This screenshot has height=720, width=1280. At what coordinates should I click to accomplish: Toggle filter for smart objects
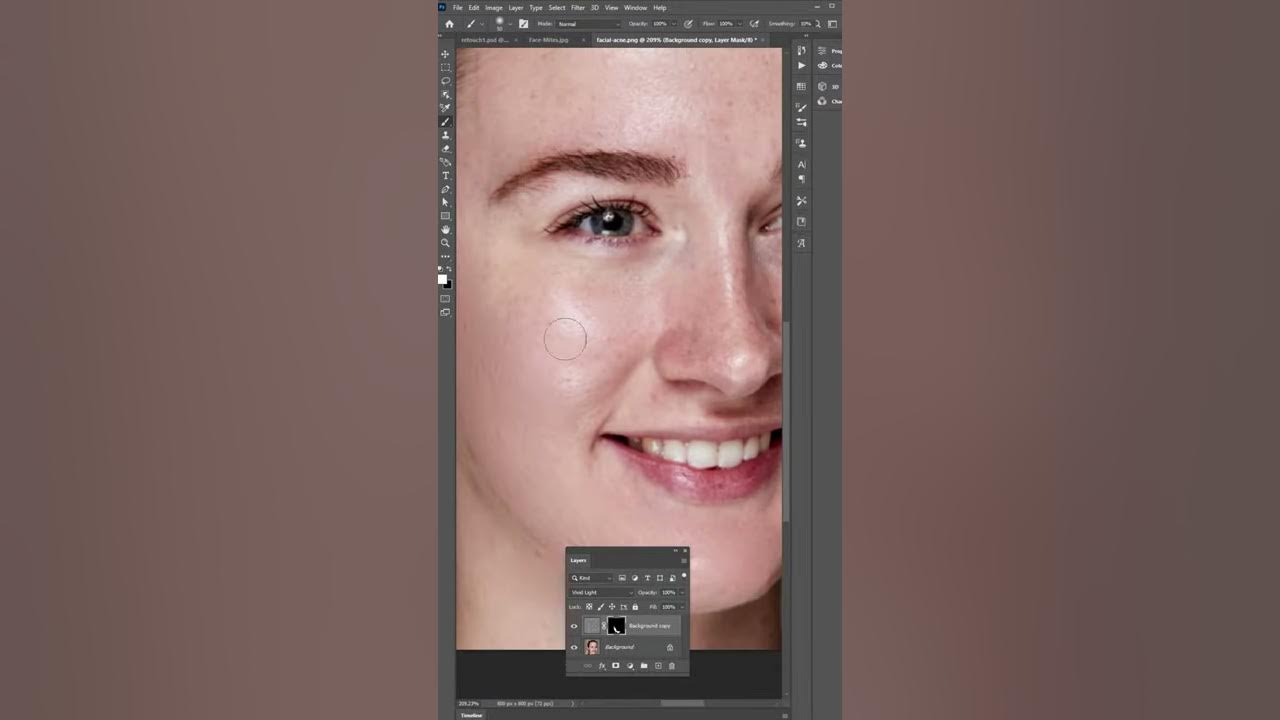(x=672, y=578)
